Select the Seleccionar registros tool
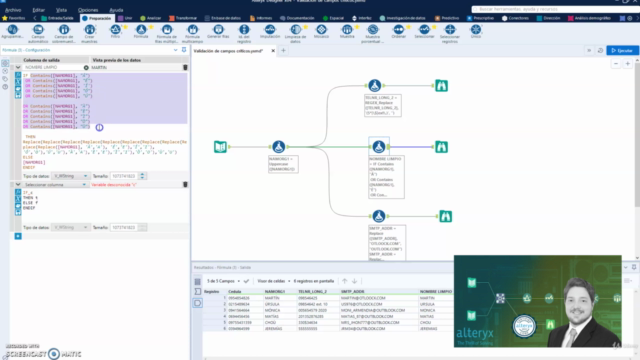640x360 pixels. point(450,33)
